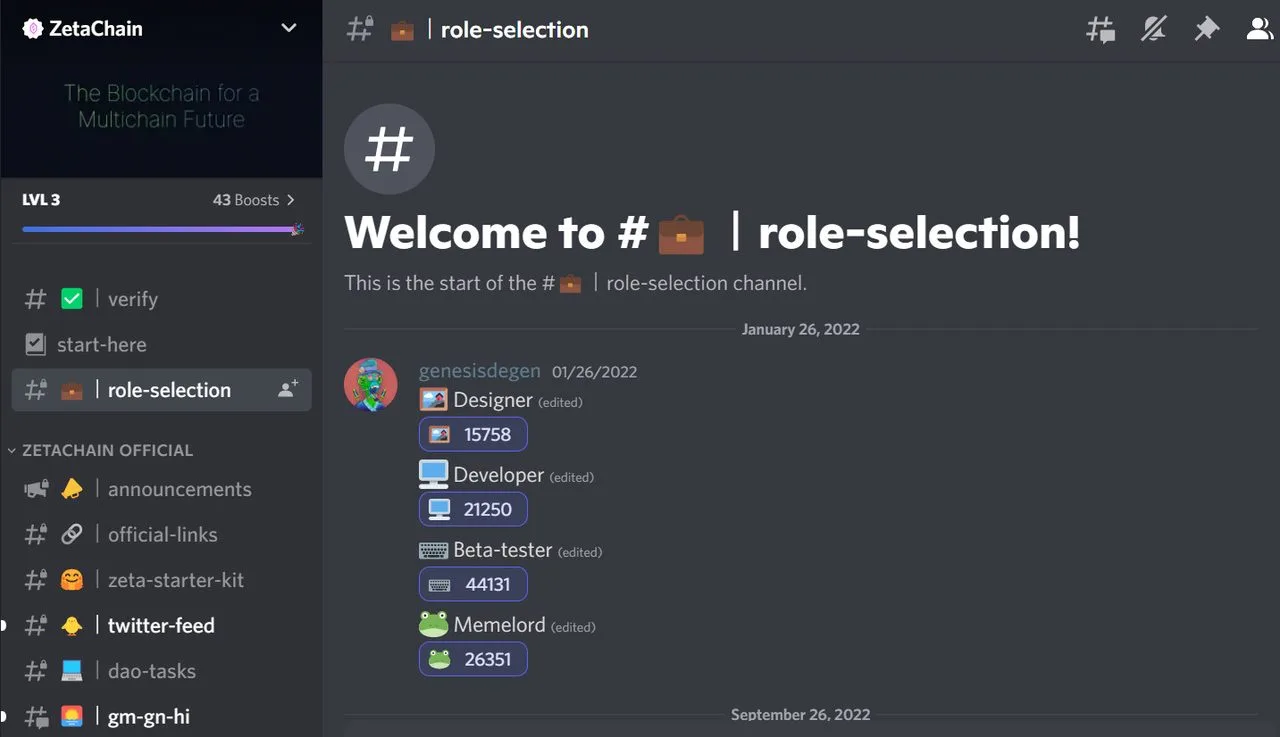The image size is (1280, 737).
Task: Click the "Developer" role text in message
Action: pyautogui.click(x=499, y=475)
